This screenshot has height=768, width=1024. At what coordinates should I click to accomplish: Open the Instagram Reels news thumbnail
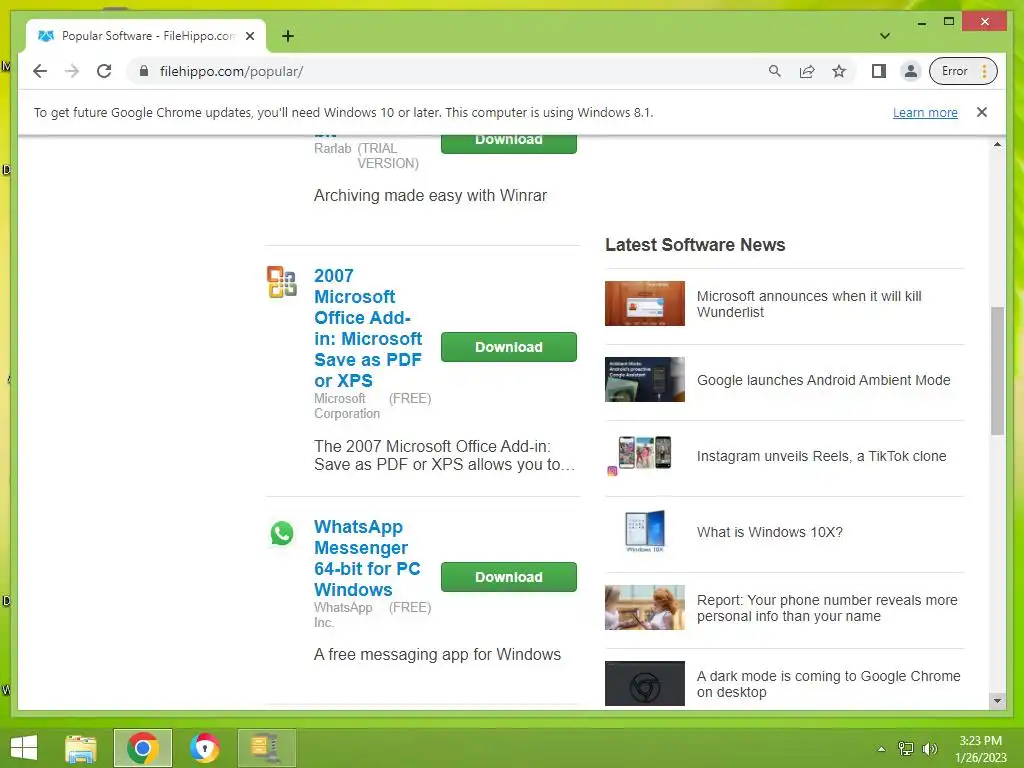click(645, 455)
